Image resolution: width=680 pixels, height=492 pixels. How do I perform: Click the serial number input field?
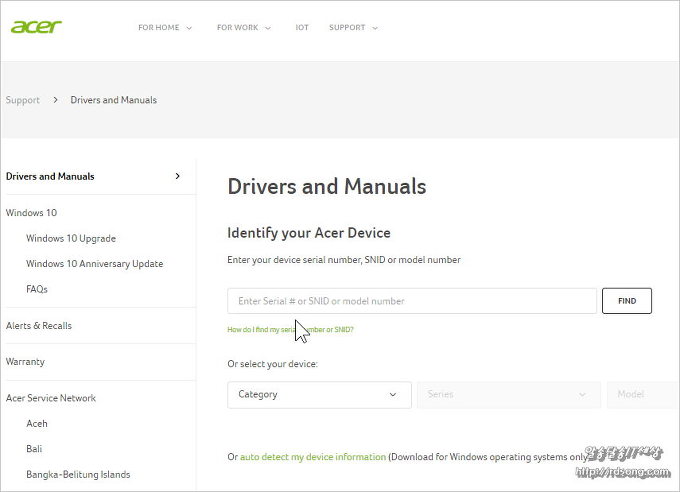point(411,301)
